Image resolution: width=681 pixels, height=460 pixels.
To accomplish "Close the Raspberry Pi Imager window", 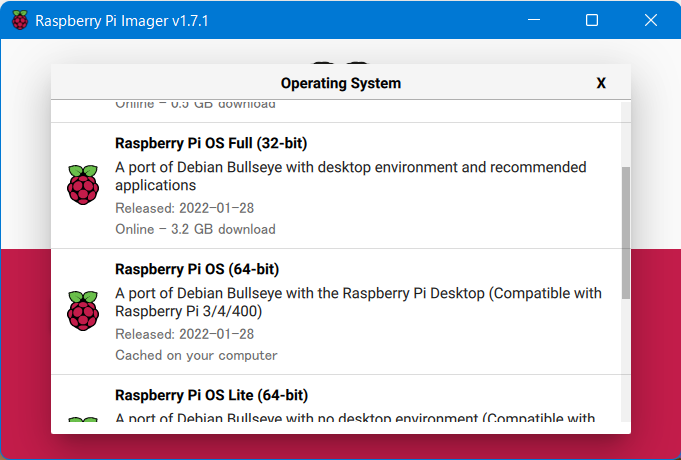I will click(x=649, y=20).
